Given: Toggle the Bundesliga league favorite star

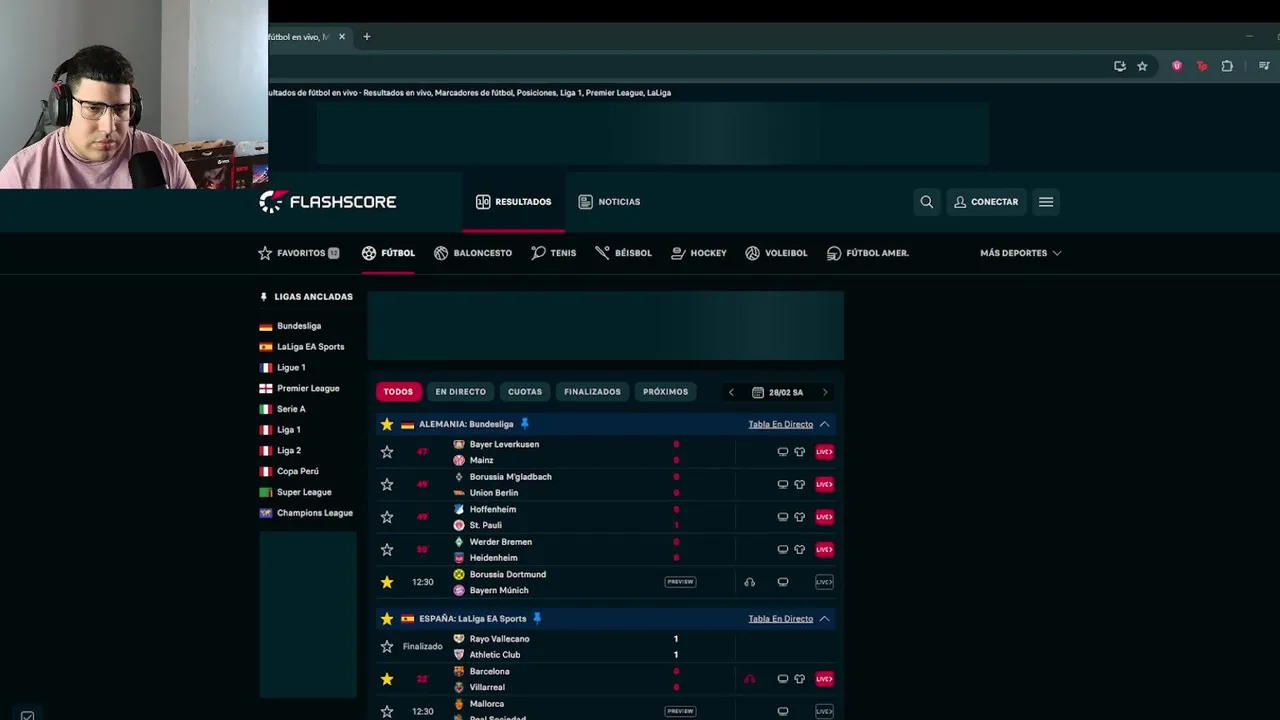Looking at the screenshot, I should pyautogui.click(x=387, y=424).
